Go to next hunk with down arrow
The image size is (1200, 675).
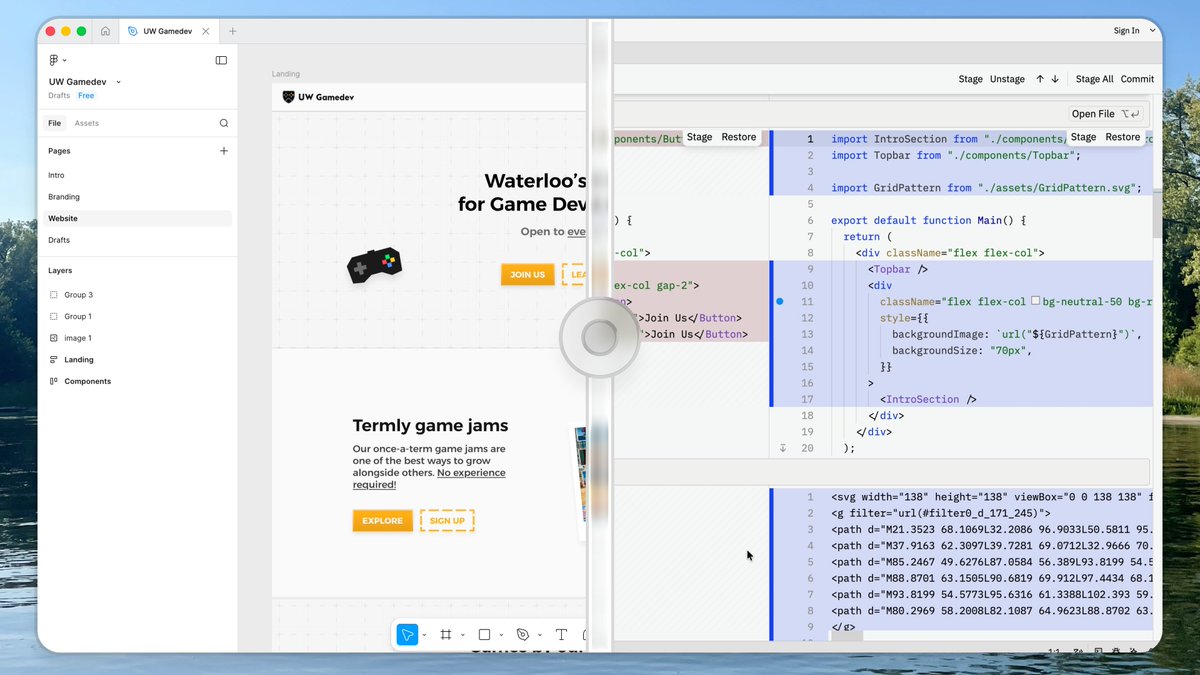point(1054,79)
